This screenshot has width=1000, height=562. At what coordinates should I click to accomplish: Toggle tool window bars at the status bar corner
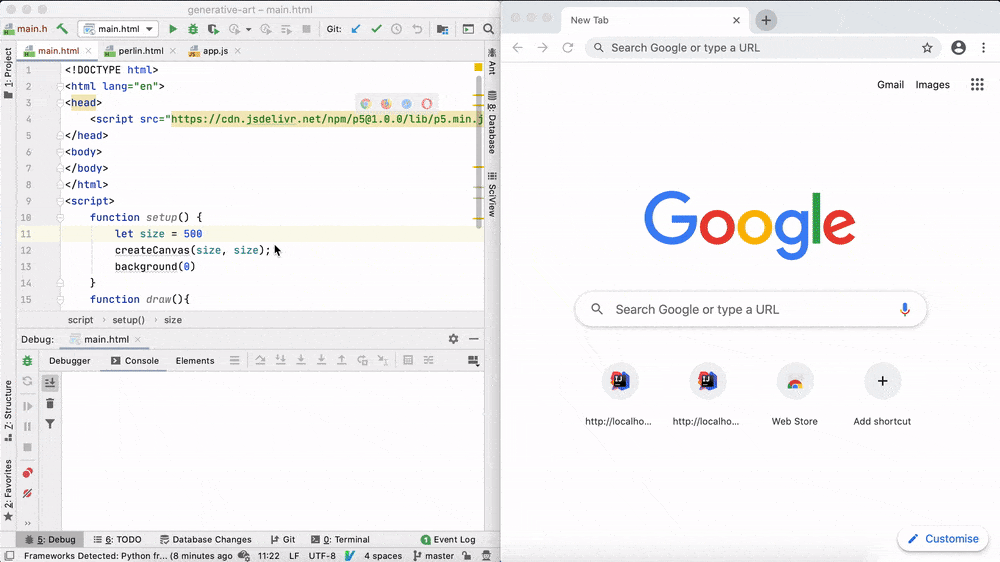click(10, 556)
